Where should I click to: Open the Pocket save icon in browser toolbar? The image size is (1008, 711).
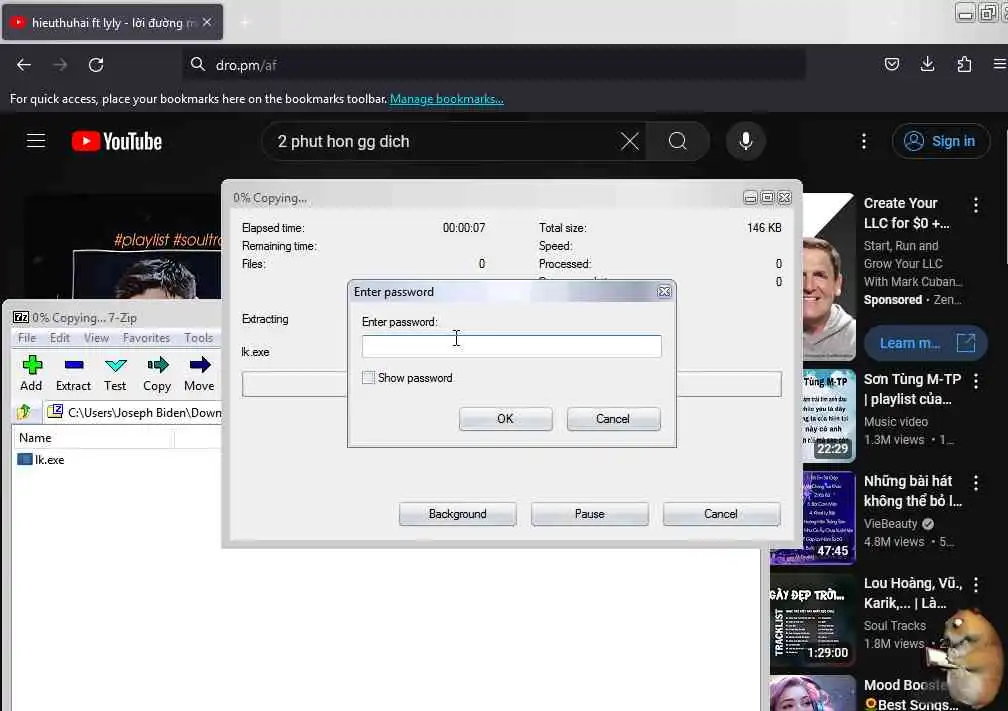click(x=892, y=64)
